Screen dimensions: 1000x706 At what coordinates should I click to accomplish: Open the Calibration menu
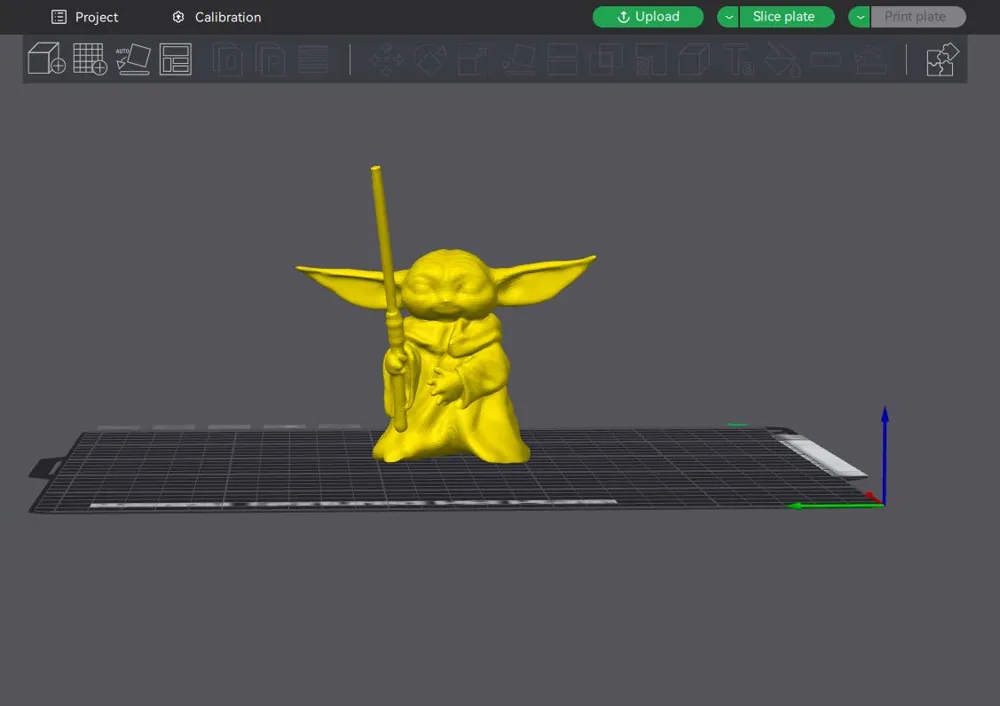point(216,17)
